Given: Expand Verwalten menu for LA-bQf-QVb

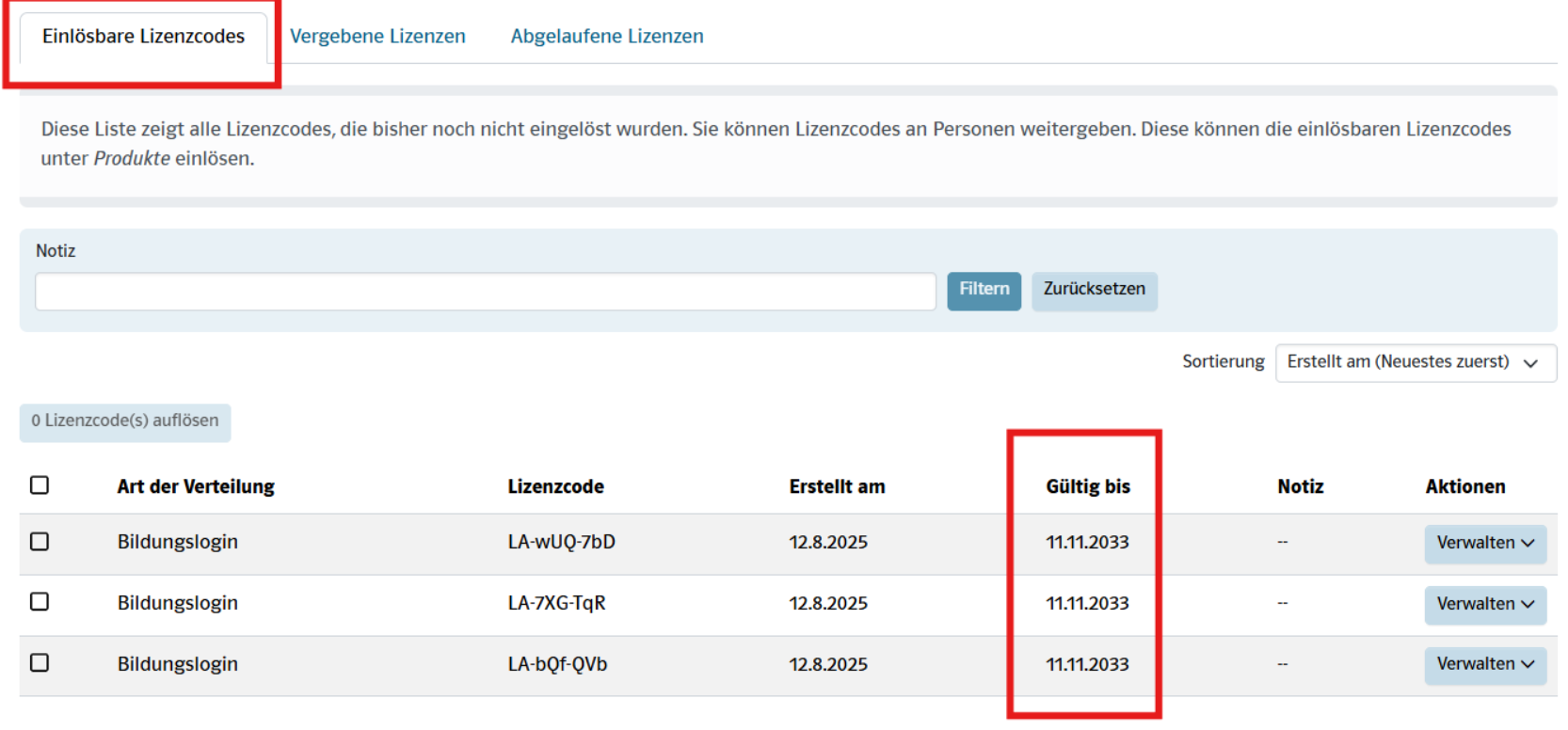Looking at the screenshot, I should (x=1484, y=664).
